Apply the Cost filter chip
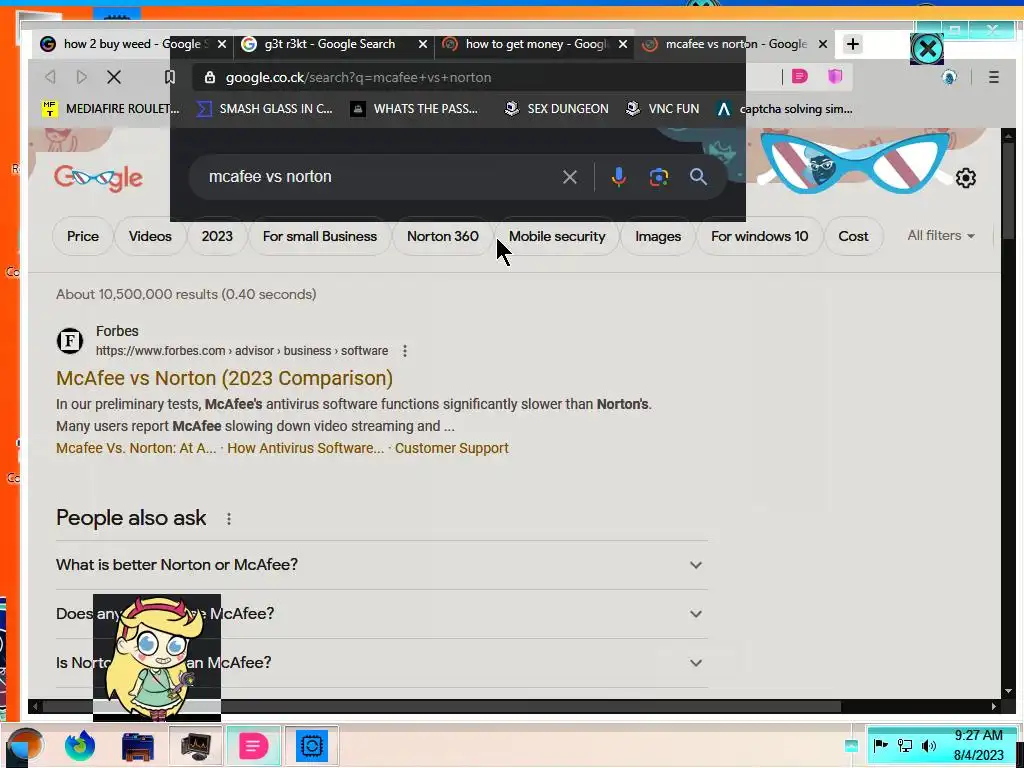Screen dimensions: 1024x768 coord(854,236)
